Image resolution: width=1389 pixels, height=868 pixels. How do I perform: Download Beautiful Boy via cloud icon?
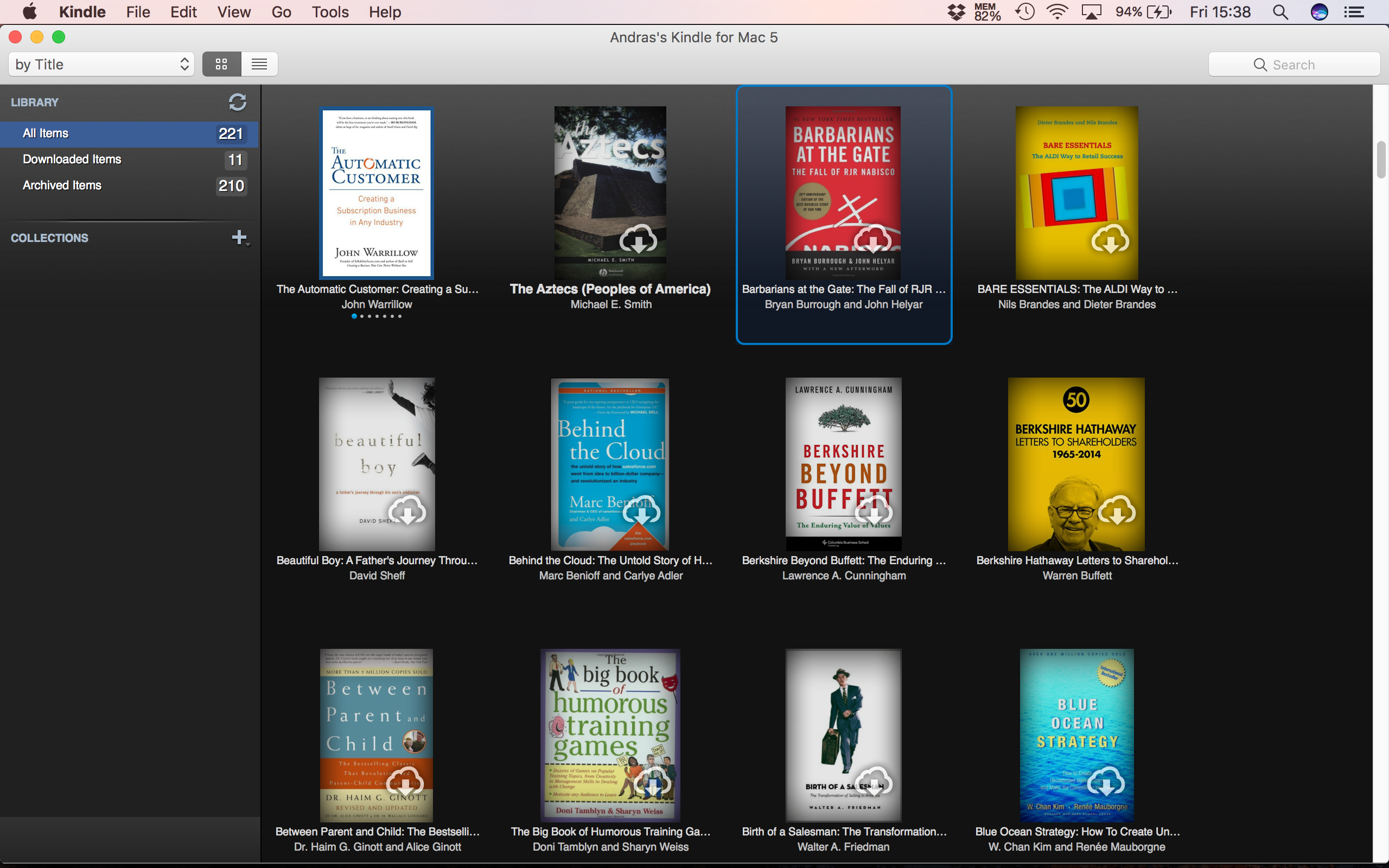[407, 510]
